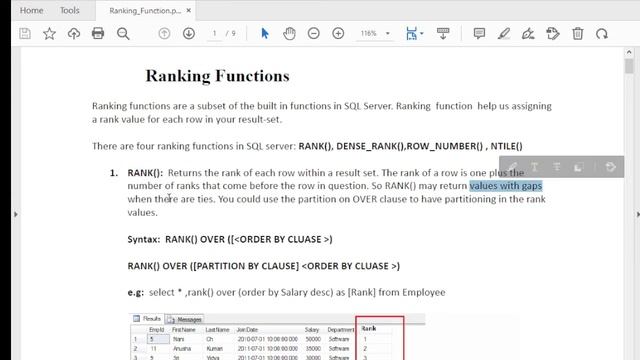Screen dimensions: 640x360
Task: Open the zoom percentage dropdown
Action: click(x=388, y=33)
